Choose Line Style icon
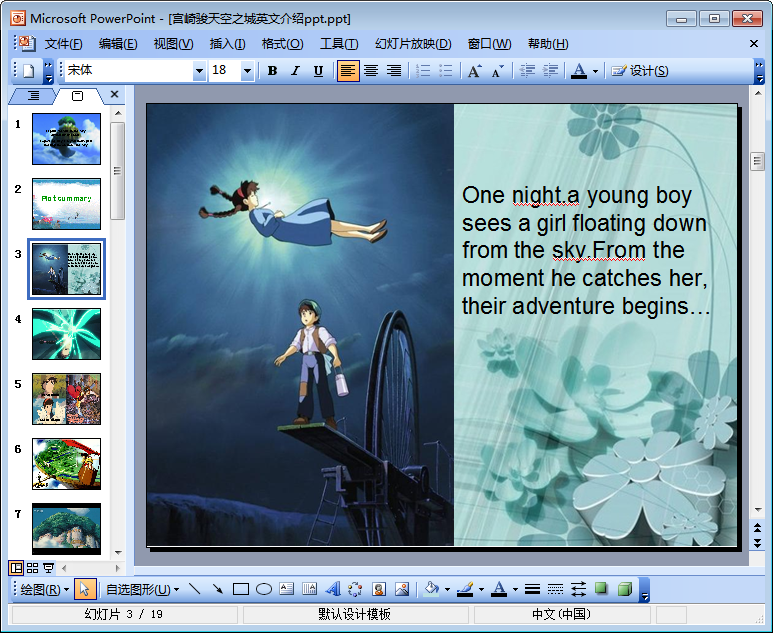 click(x=532, y=589)
